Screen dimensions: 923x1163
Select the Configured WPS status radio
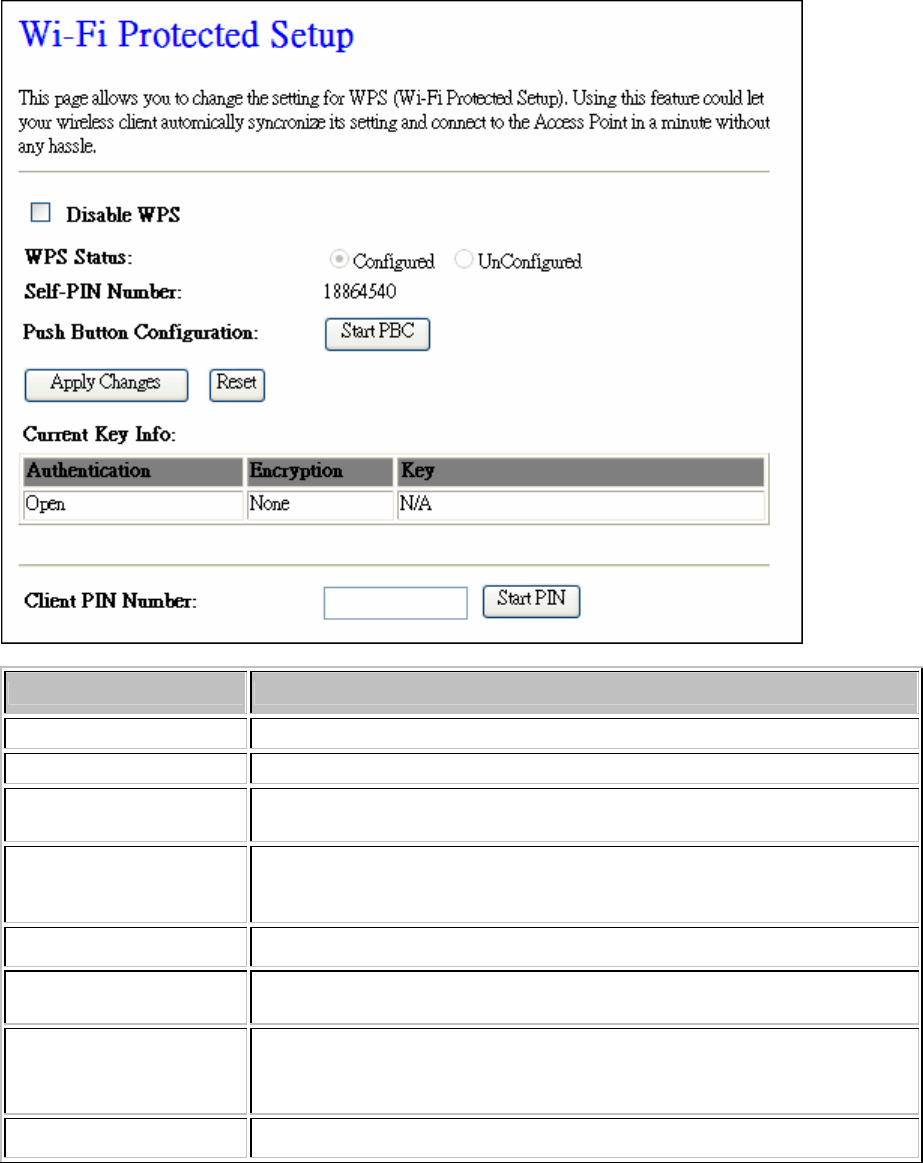pos(339,259)
